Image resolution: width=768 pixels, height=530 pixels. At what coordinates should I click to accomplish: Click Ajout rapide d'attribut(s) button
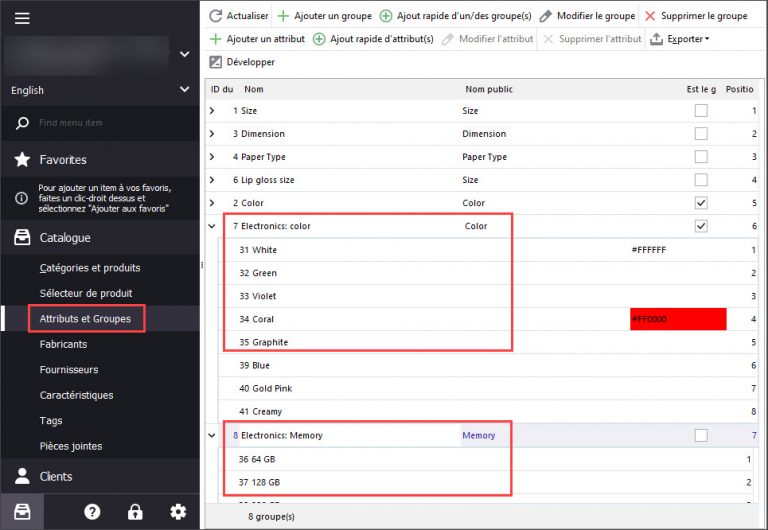[373, 39]
